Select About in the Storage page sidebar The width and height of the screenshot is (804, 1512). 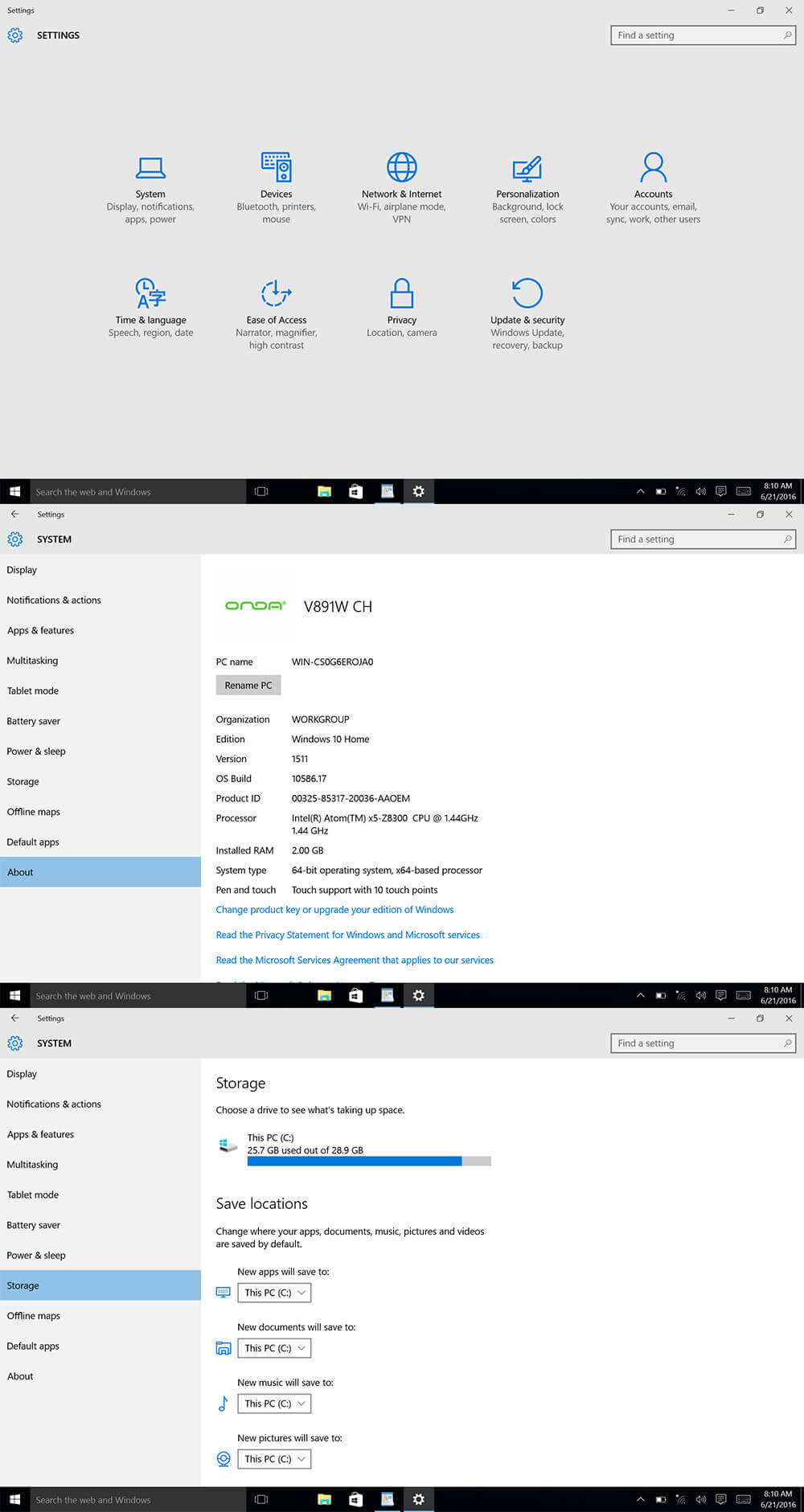point(100,1376)
